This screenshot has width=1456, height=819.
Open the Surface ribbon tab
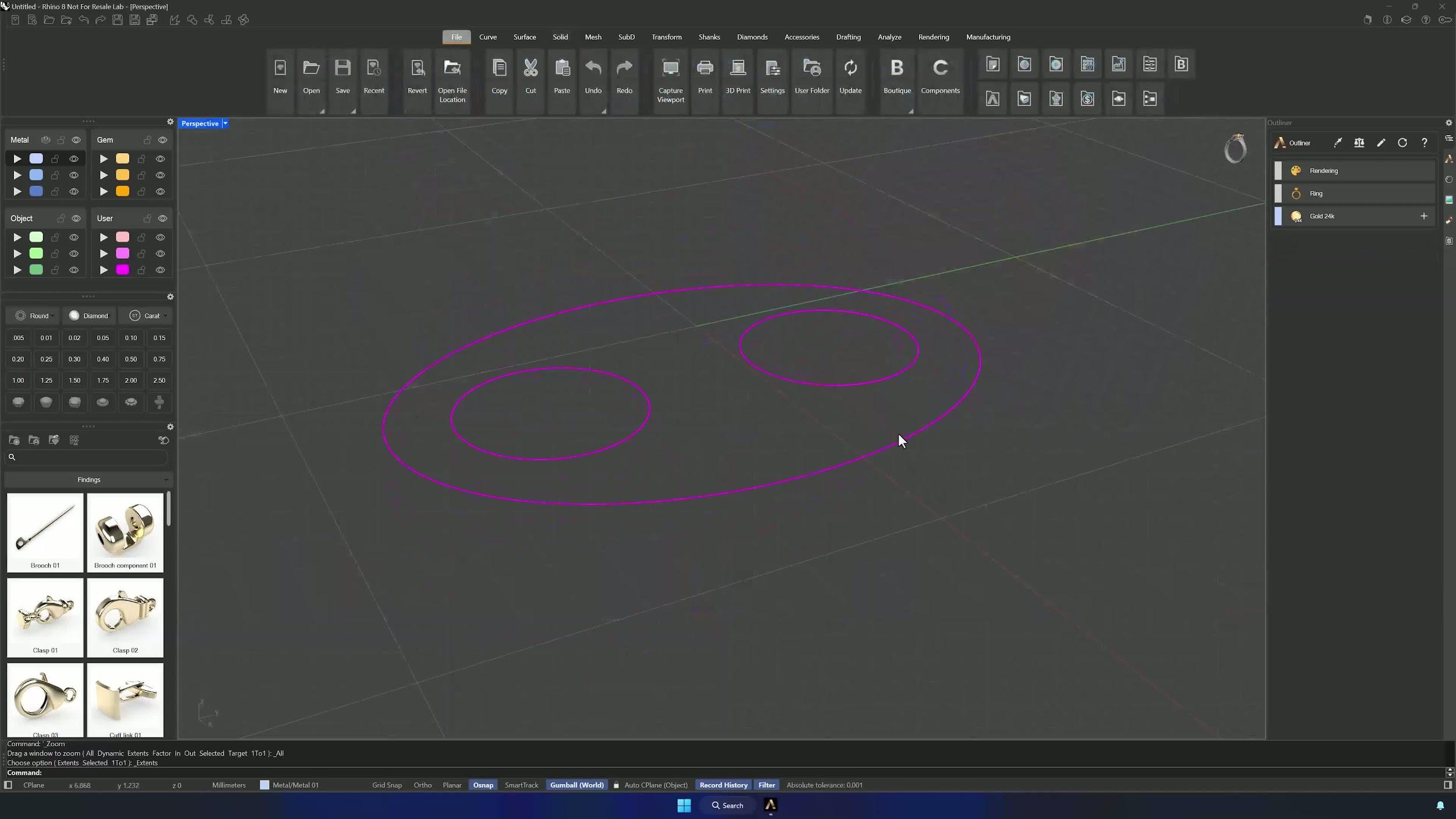coord(524,37)
